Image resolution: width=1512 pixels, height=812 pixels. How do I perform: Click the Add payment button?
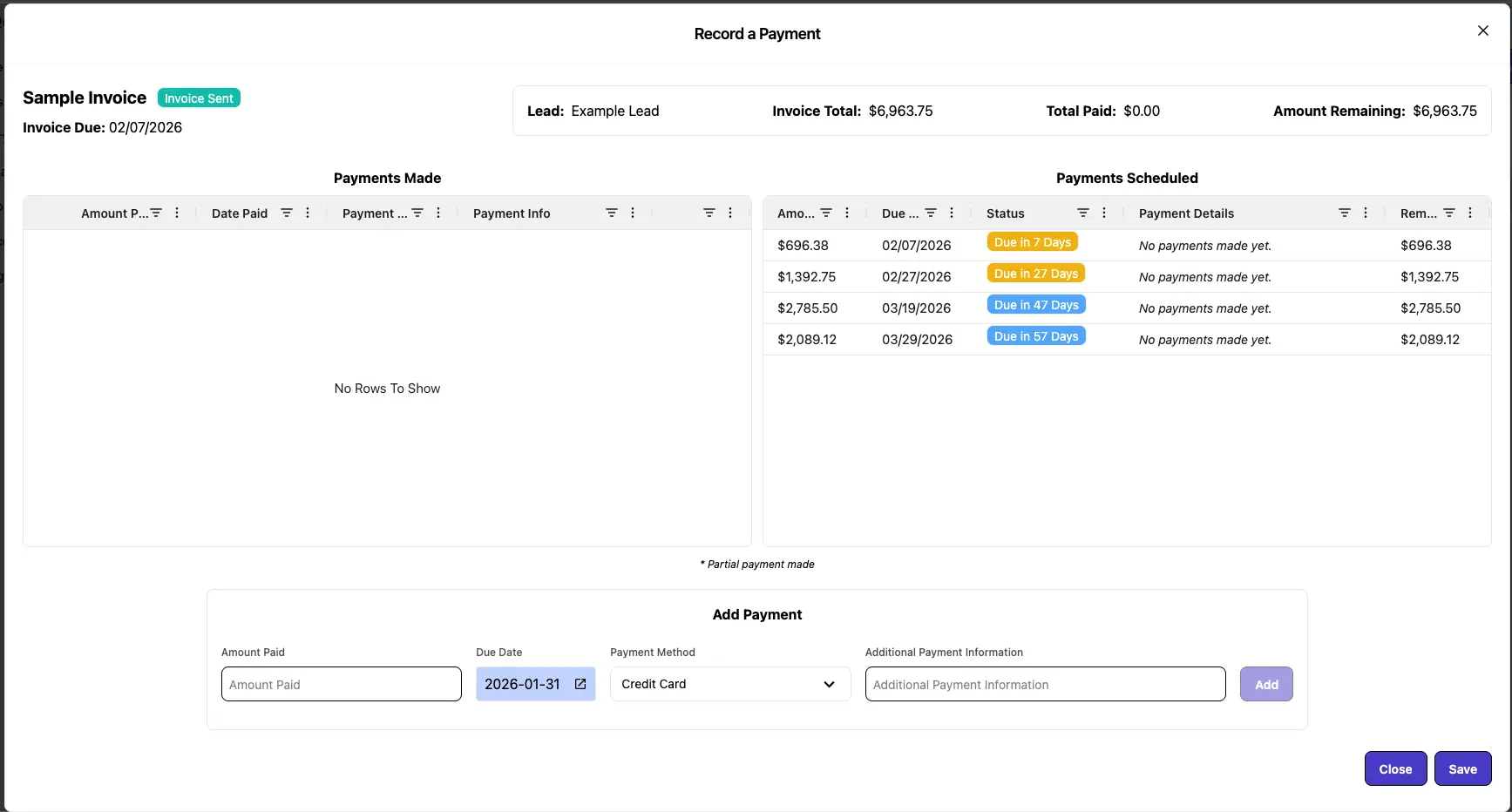[1266, 685]
